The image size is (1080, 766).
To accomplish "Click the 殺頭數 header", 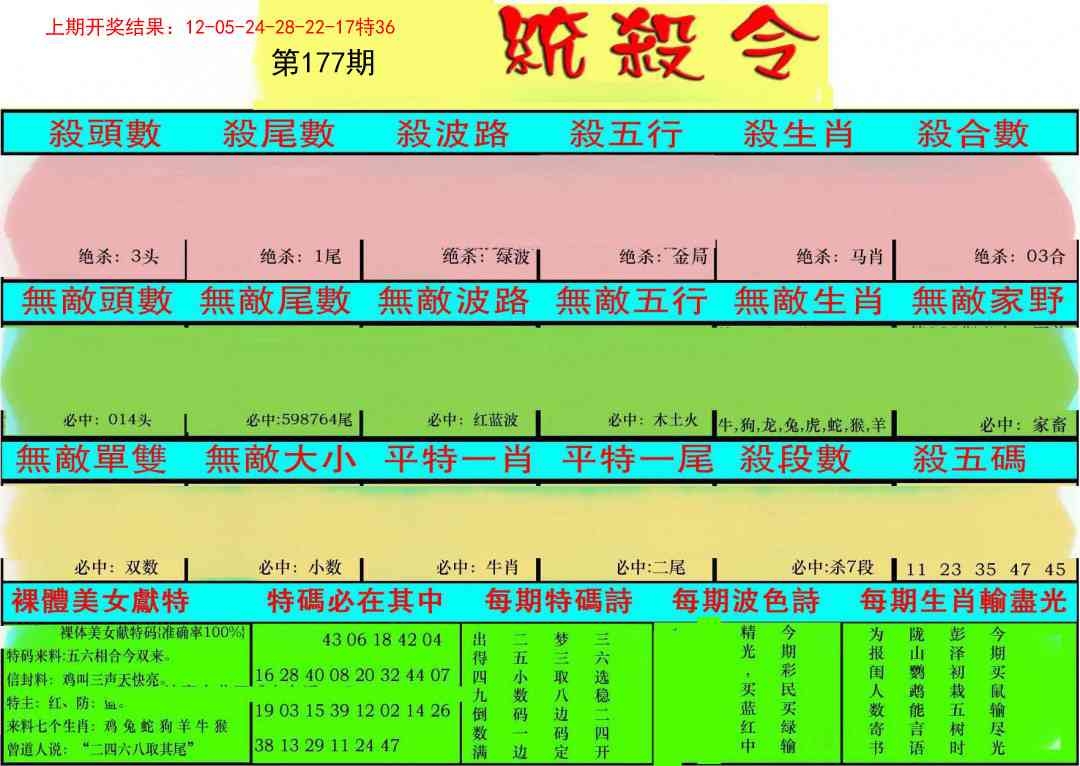I will [x=105, y=134].
